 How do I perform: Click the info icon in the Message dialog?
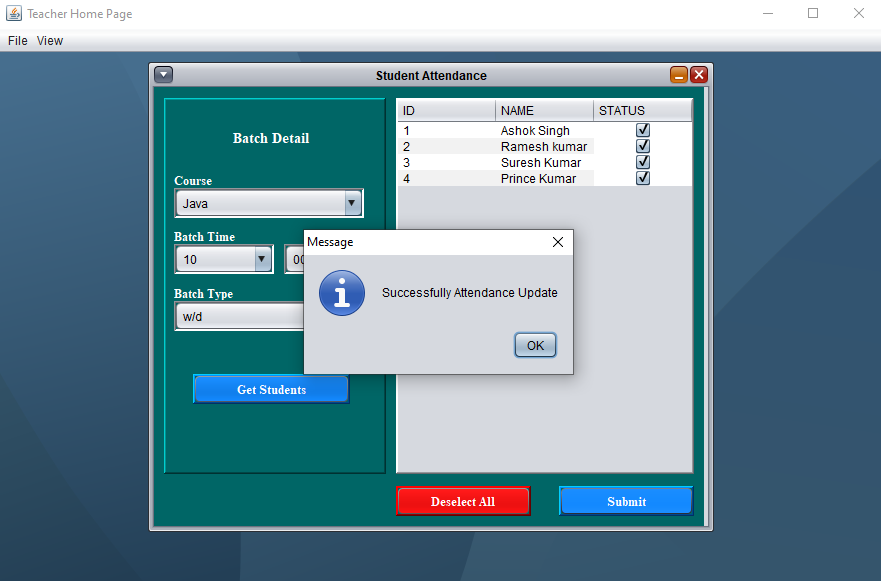[x=341, y=293]
